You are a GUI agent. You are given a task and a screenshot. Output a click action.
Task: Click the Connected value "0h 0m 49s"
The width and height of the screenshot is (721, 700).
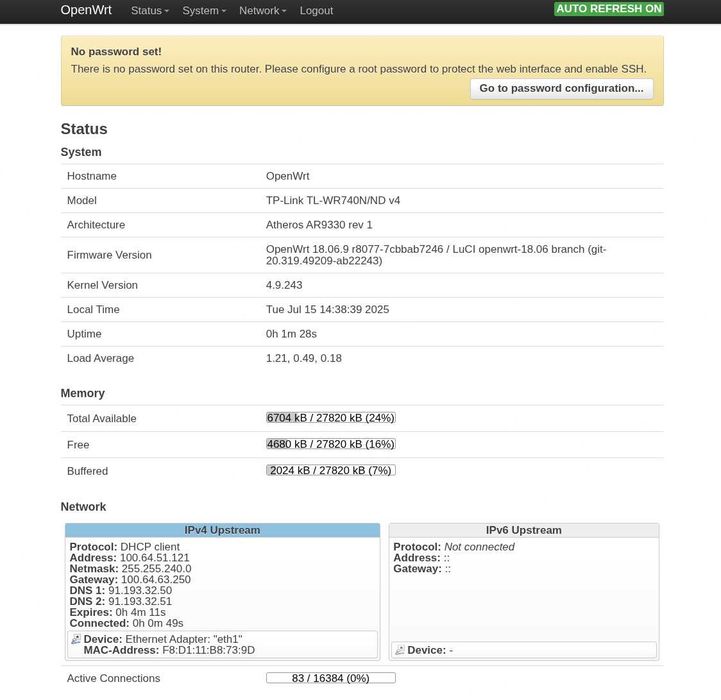[x=158, y=623]
